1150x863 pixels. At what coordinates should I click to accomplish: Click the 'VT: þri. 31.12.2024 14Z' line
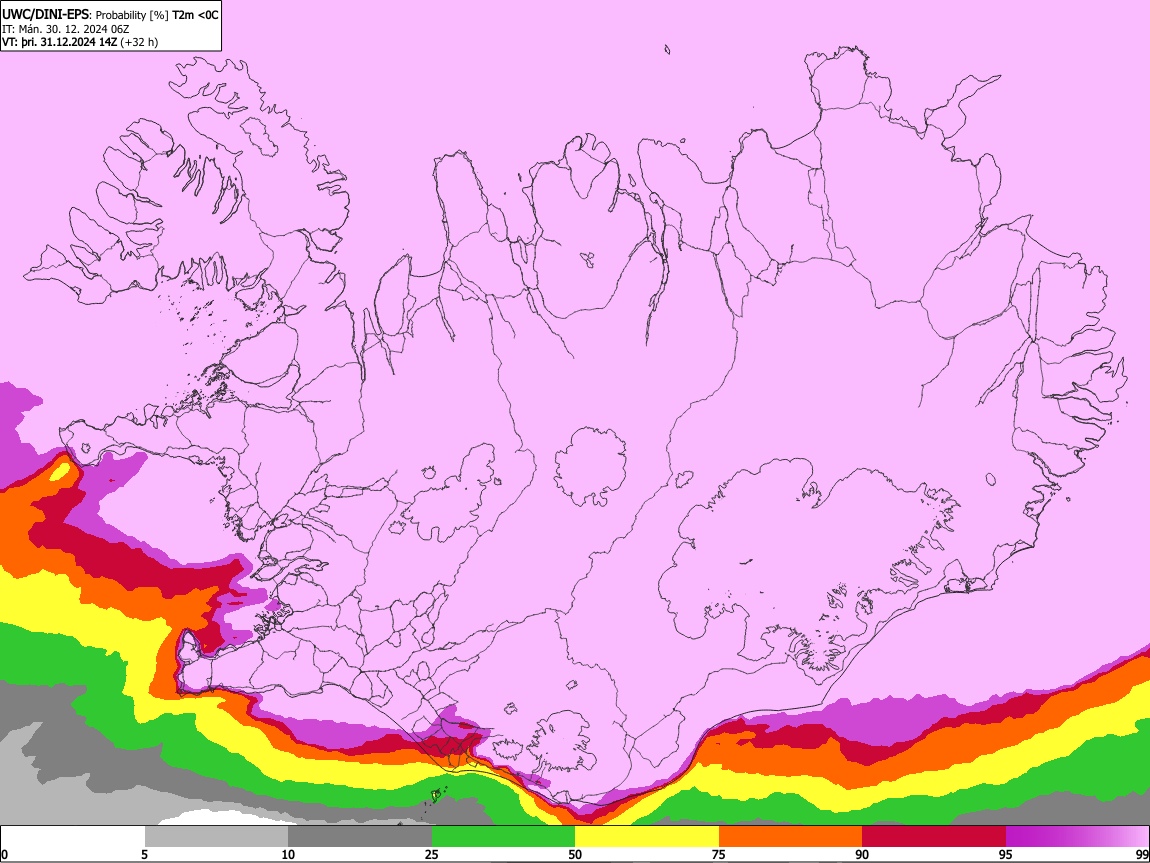(59, 42)
